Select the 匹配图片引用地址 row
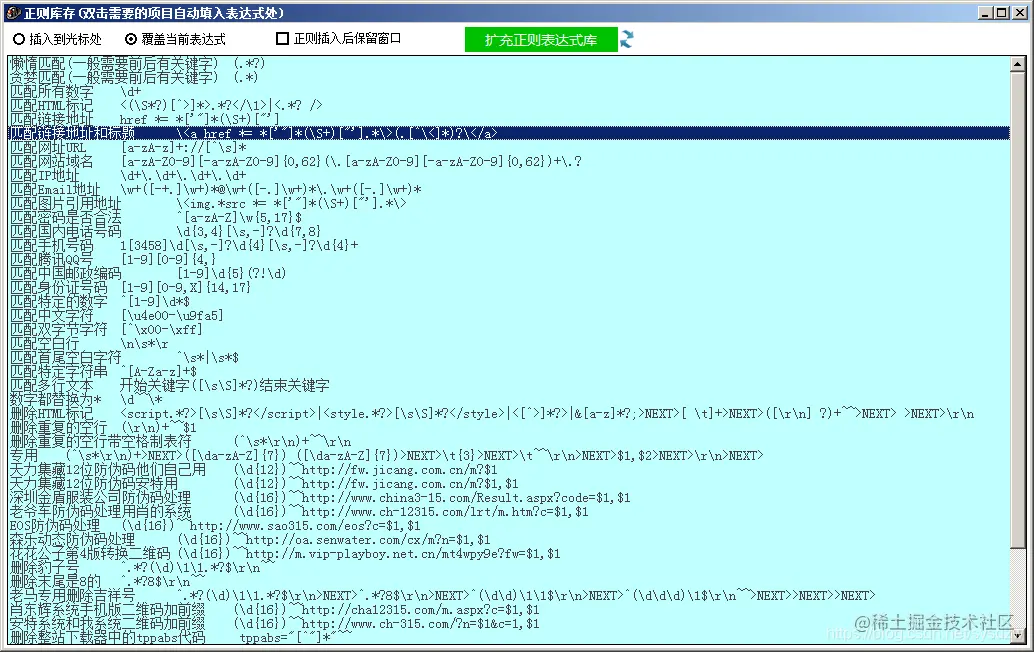This screenshot has height=652, width=1034. [x=509, y=203]
